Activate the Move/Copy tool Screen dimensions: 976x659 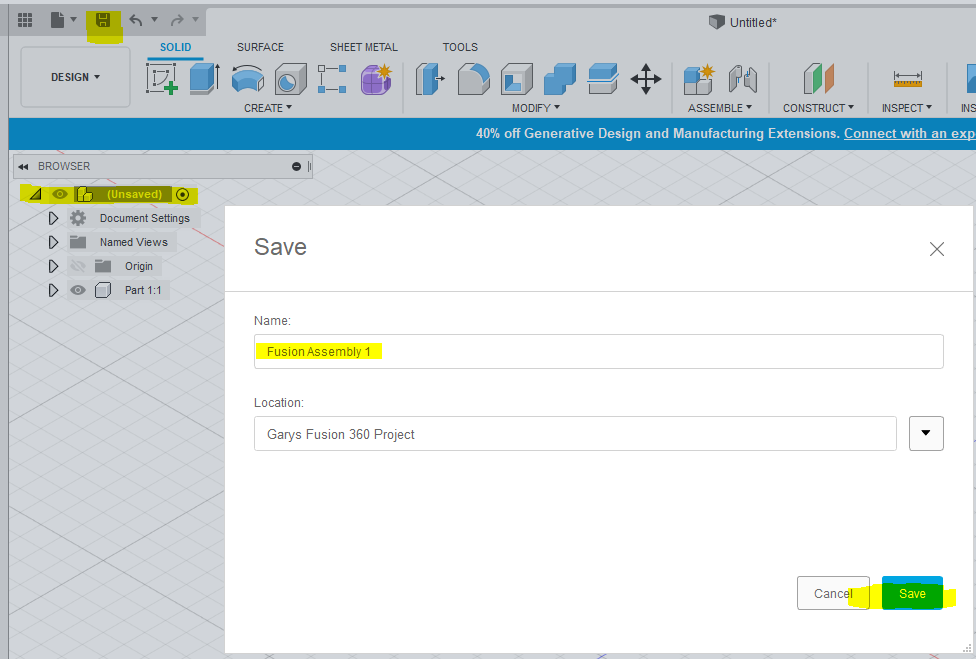coord(645,78)
